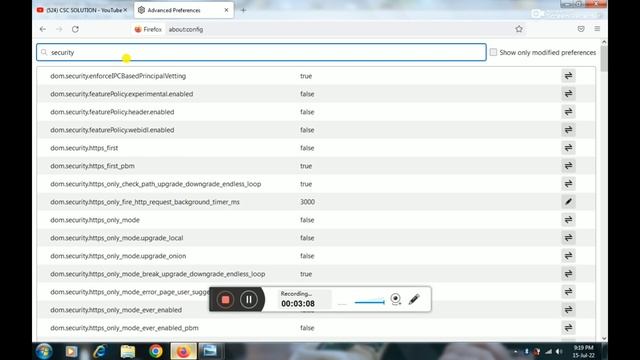Open the Windows Start menu

pos(44,351)
